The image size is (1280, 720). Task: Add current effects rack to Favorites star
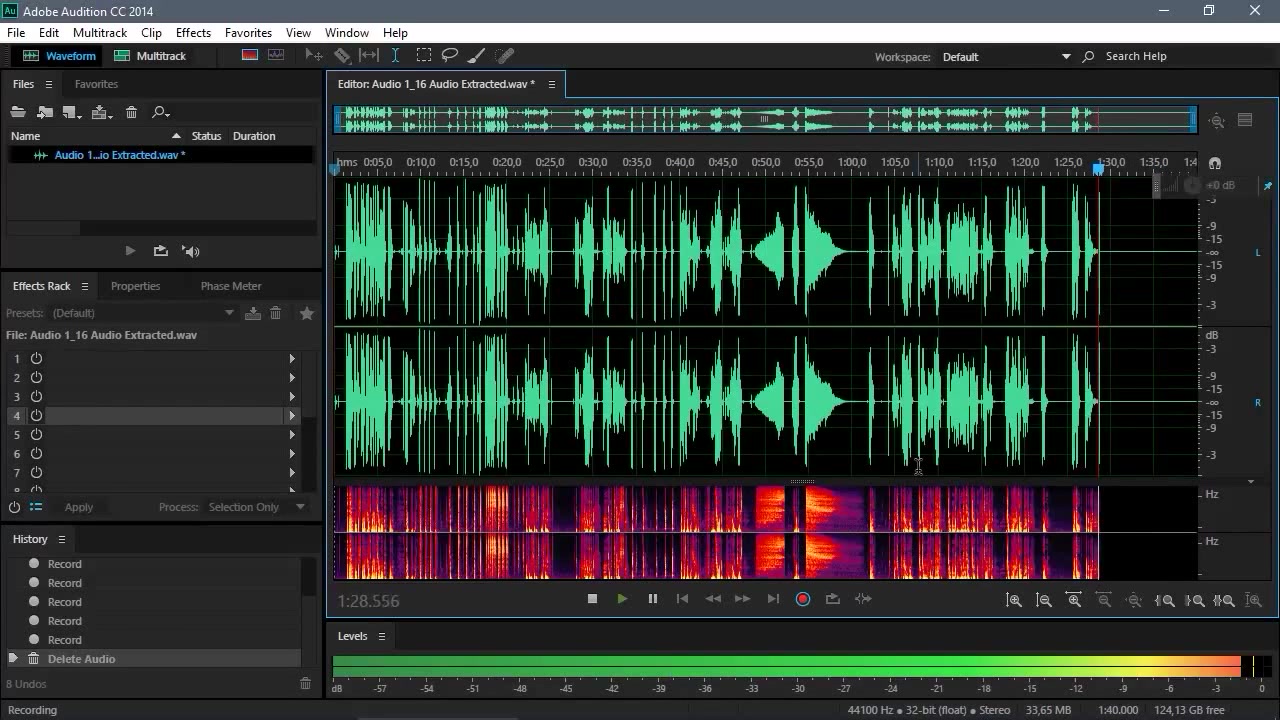pos(307,313)
